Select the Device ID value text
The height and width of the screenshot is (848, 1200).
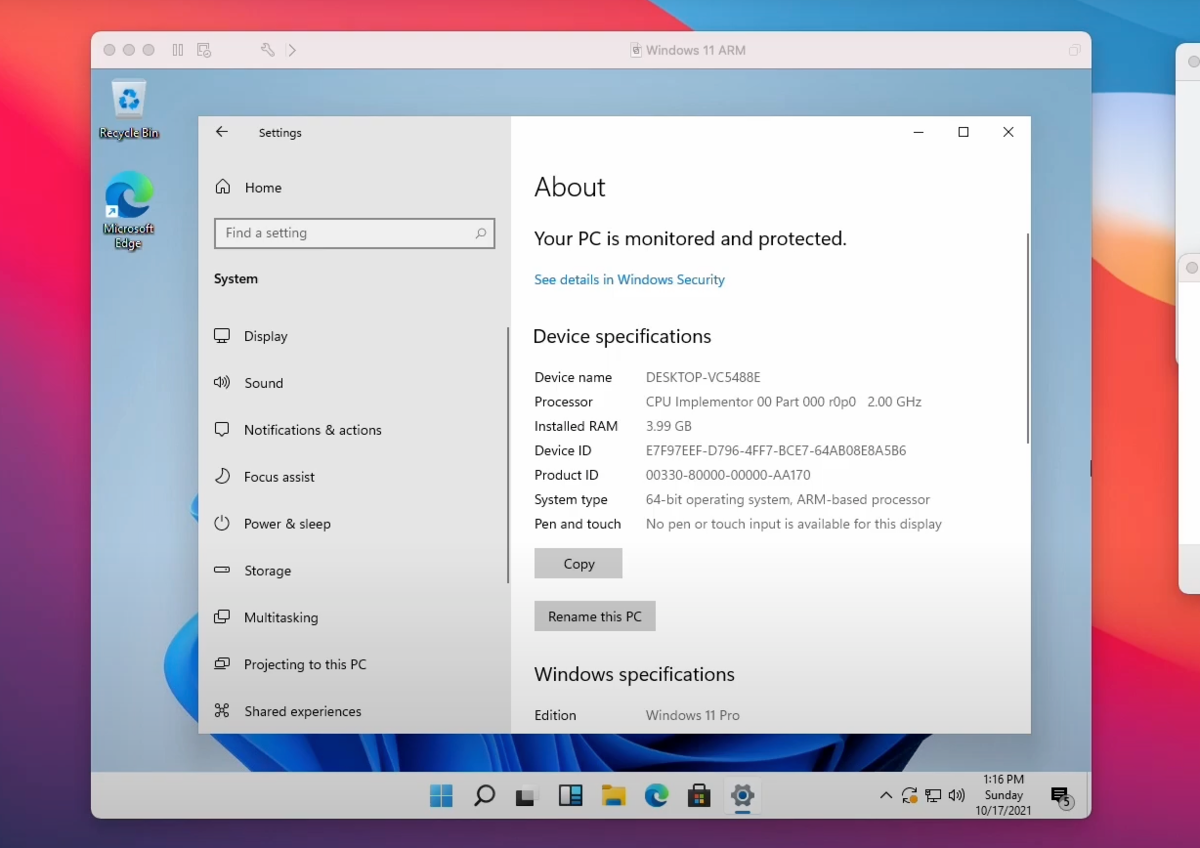776,451
